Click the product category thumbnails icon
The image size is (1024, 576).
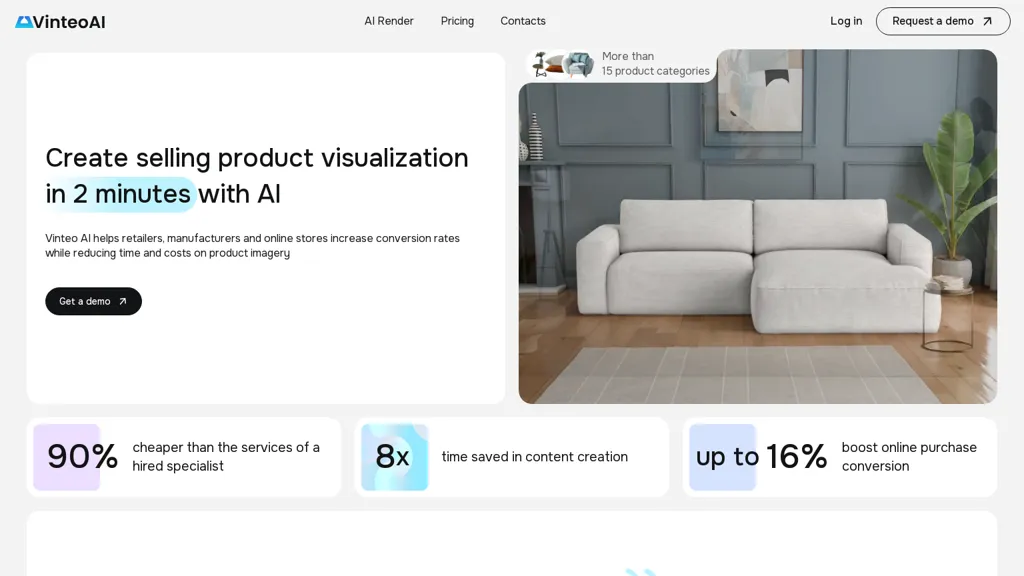coord(562,64)
